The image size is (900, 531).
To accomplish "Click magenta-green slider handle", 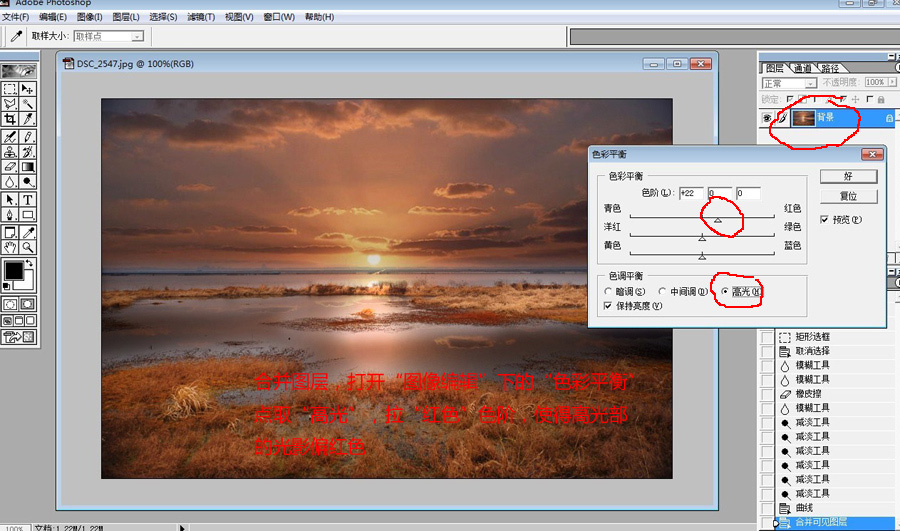I will pos(702,238).
